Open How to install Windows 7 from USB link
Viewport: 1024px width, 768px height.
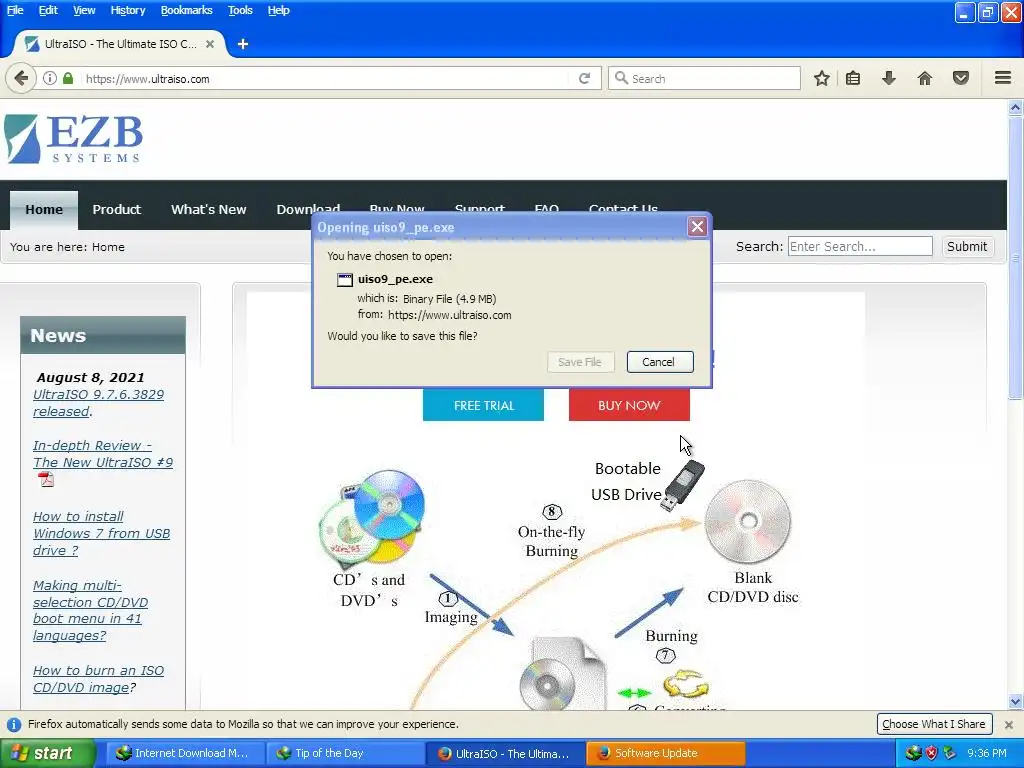[x=101, y=533]
